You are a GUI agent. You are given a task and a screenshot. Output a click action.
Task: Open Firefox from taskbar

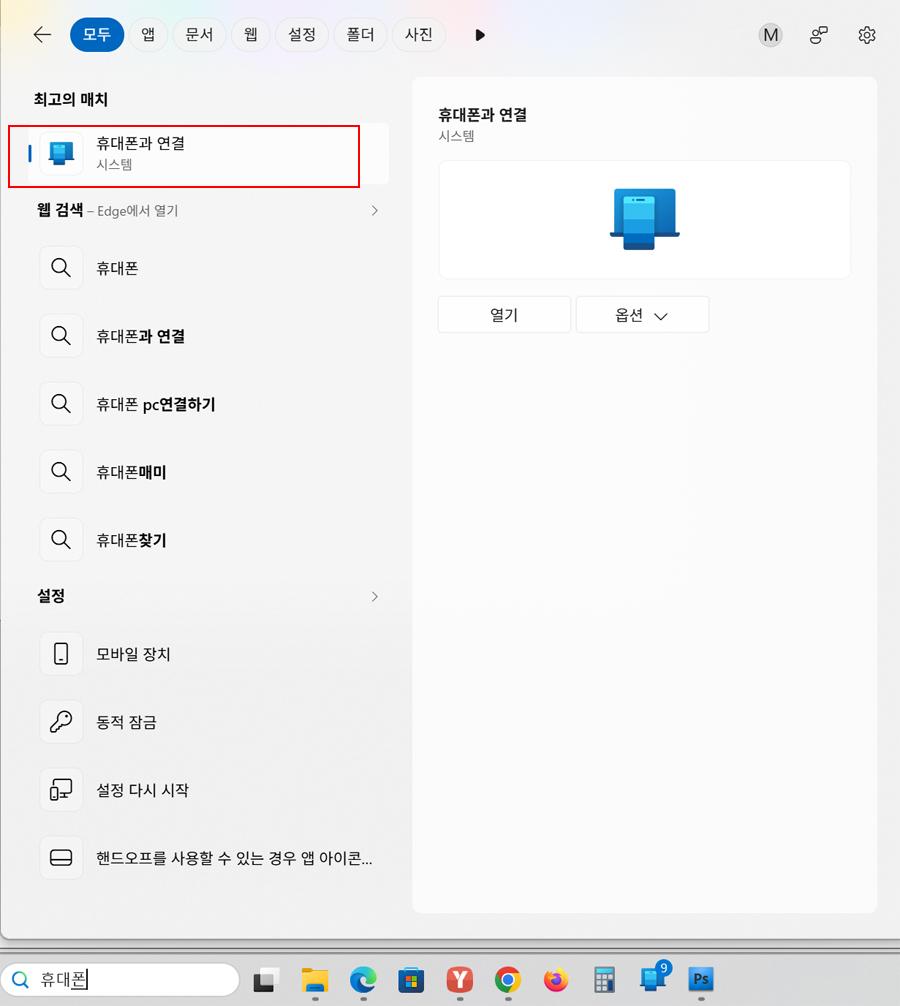tap(556, 980)
